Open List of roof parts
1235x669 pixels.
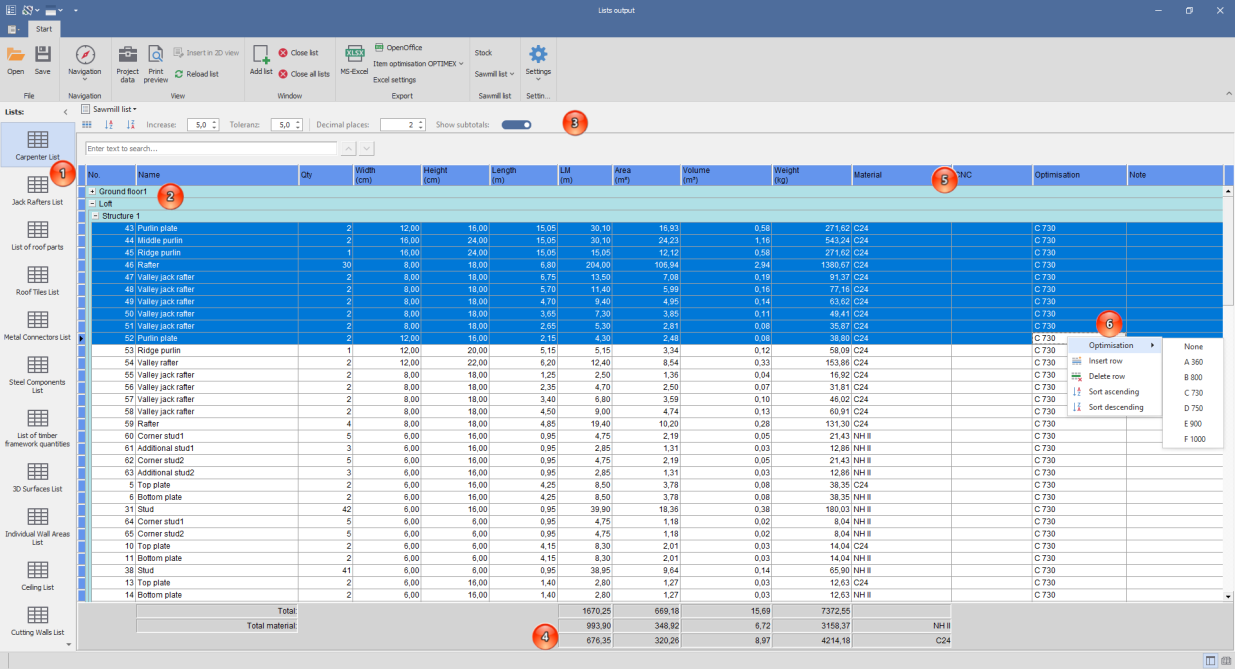(38, 235)
